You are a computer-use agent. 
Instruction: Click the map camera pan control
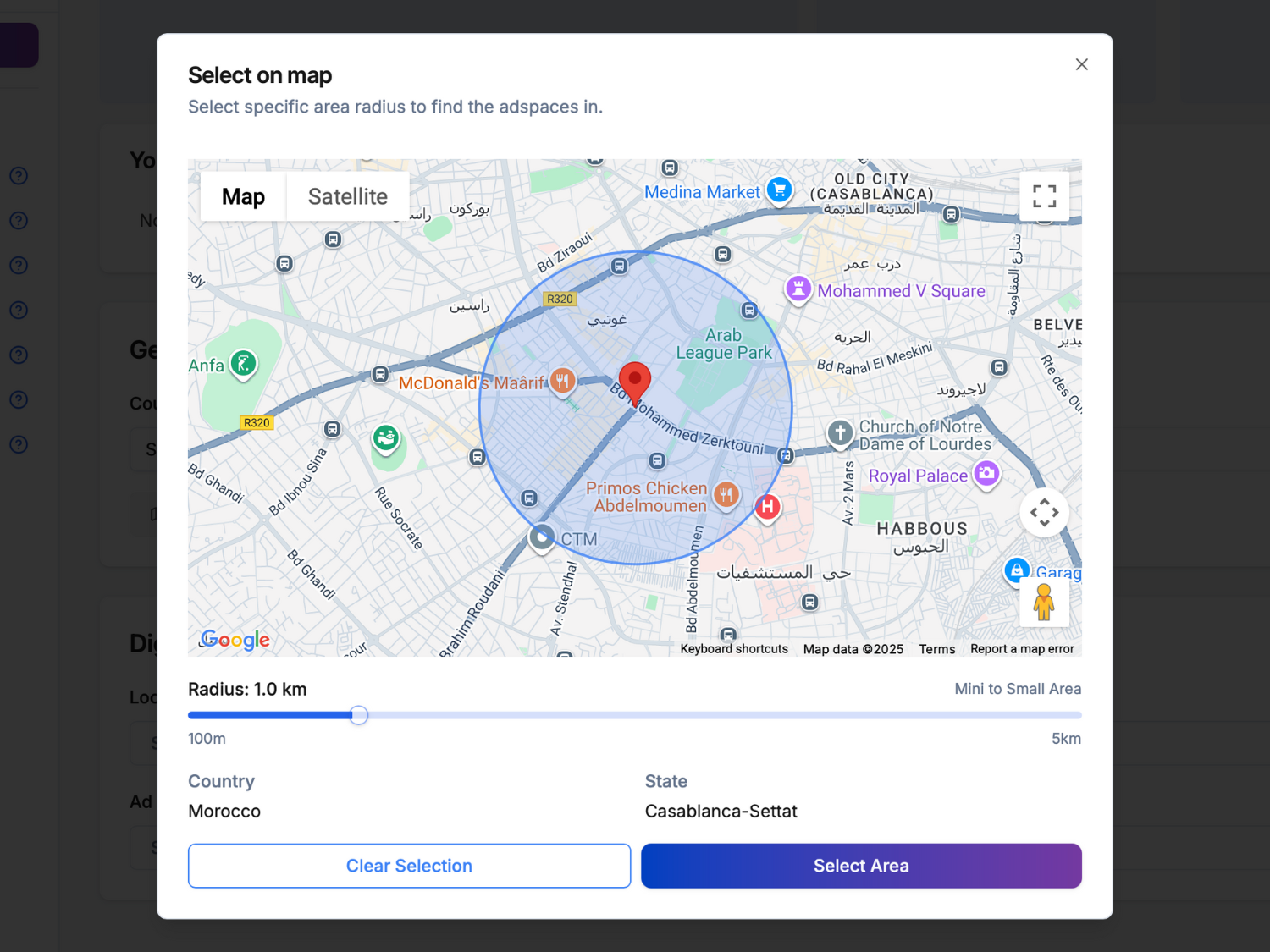[x=1044, y=512]
